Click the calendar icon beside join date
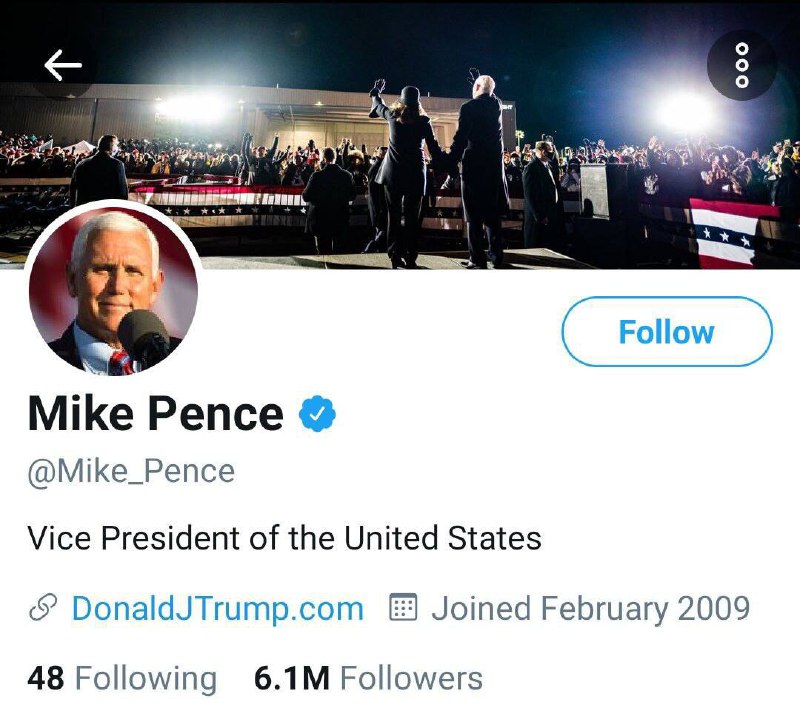 [402, 608]
